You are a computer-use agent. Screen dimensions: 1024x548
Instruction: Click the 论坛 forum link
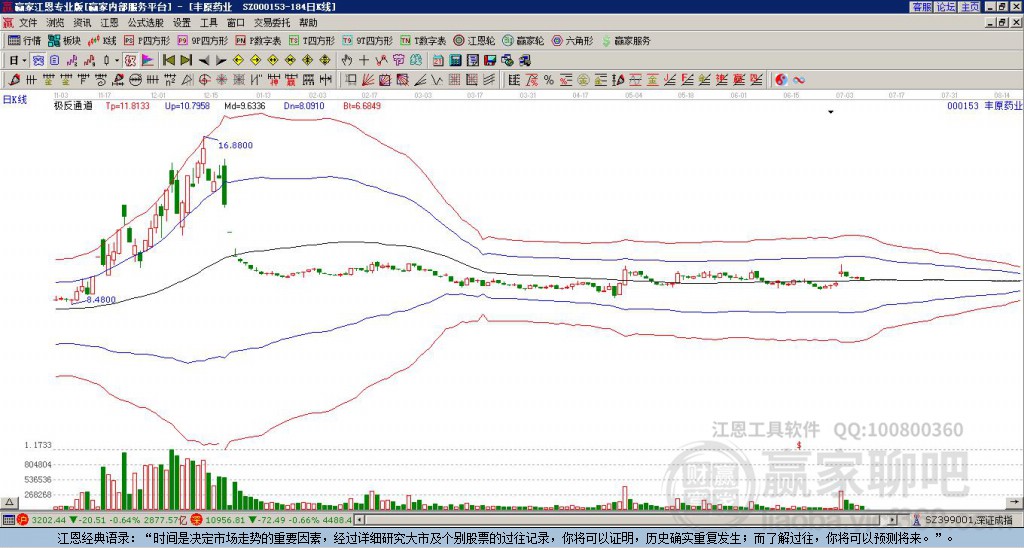click(946, 7)
